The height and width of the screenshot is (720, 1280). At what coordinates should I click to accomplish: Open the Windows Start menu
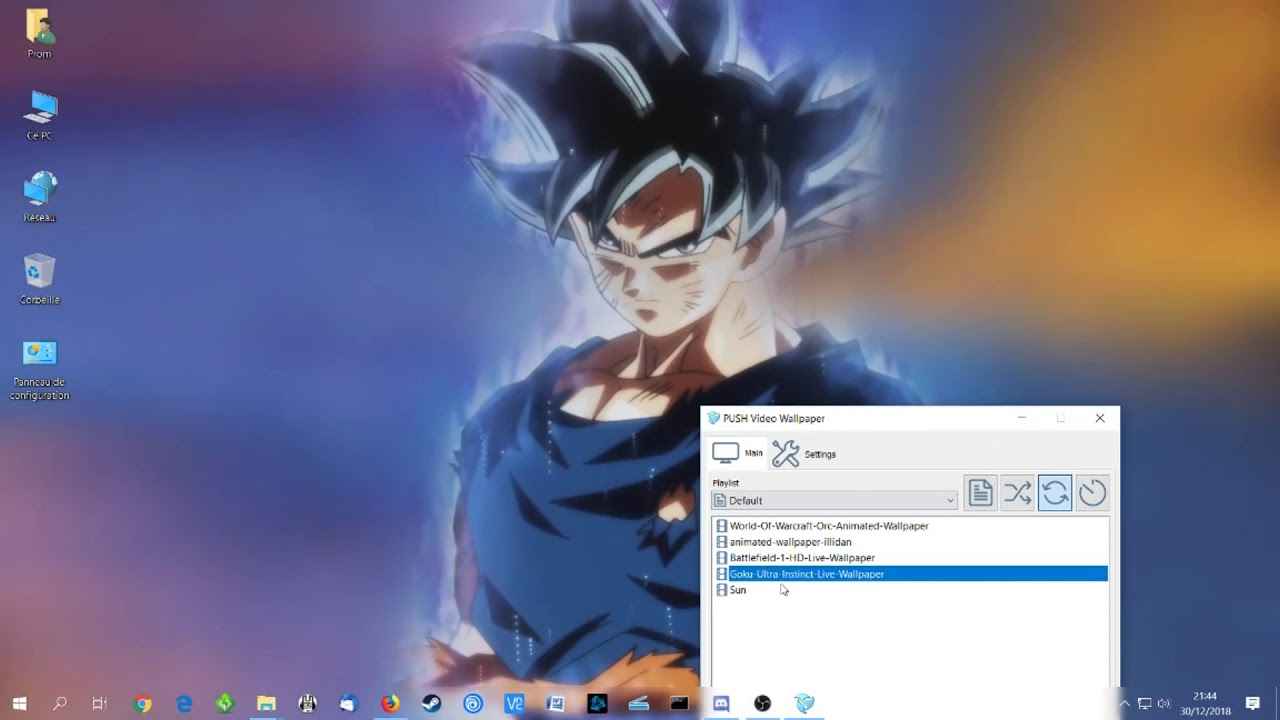pos(19,704)
